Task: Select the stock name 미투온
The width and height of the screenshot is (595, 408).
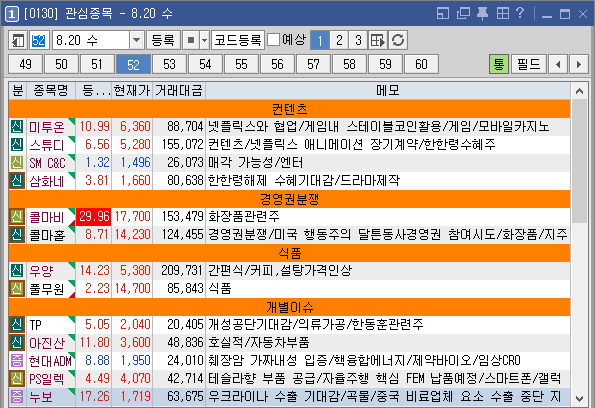Action: (47, 127)
